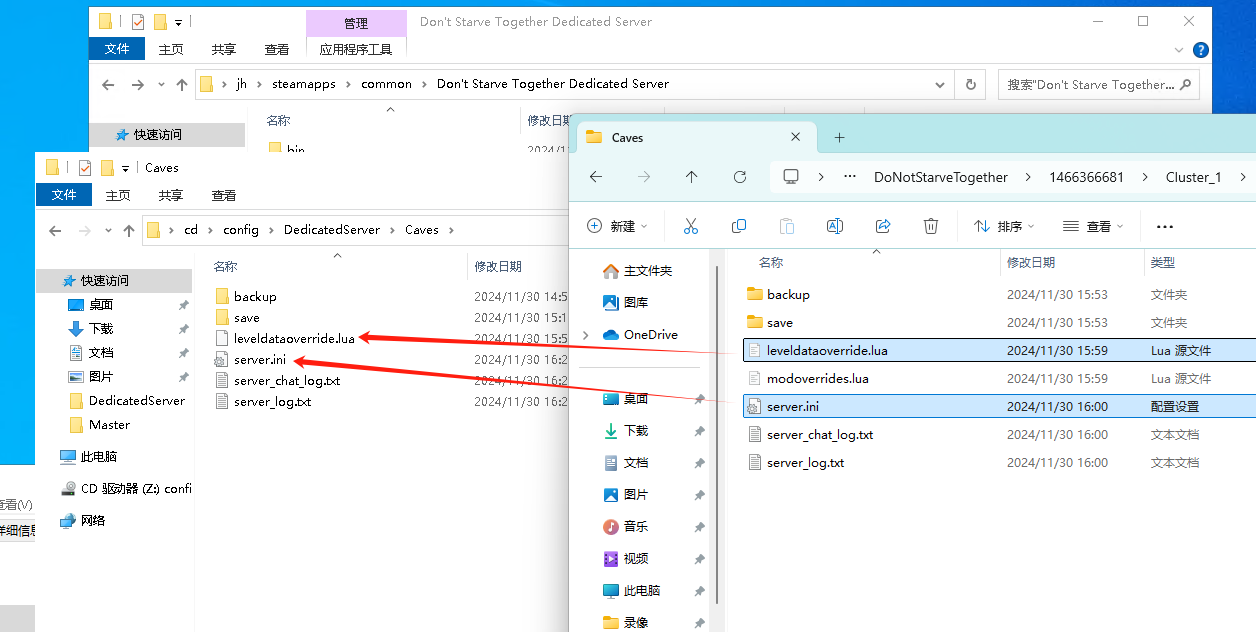Open the 共享 tab in left Caves window
Image resolution: width=1256 pixels, height=632 pixels.
tap(171, 195)
